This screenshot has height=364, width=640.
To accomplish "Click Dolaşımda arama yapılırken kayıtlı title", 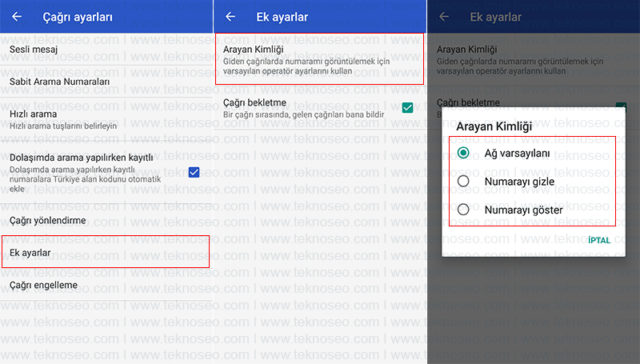I will [81, 158].
